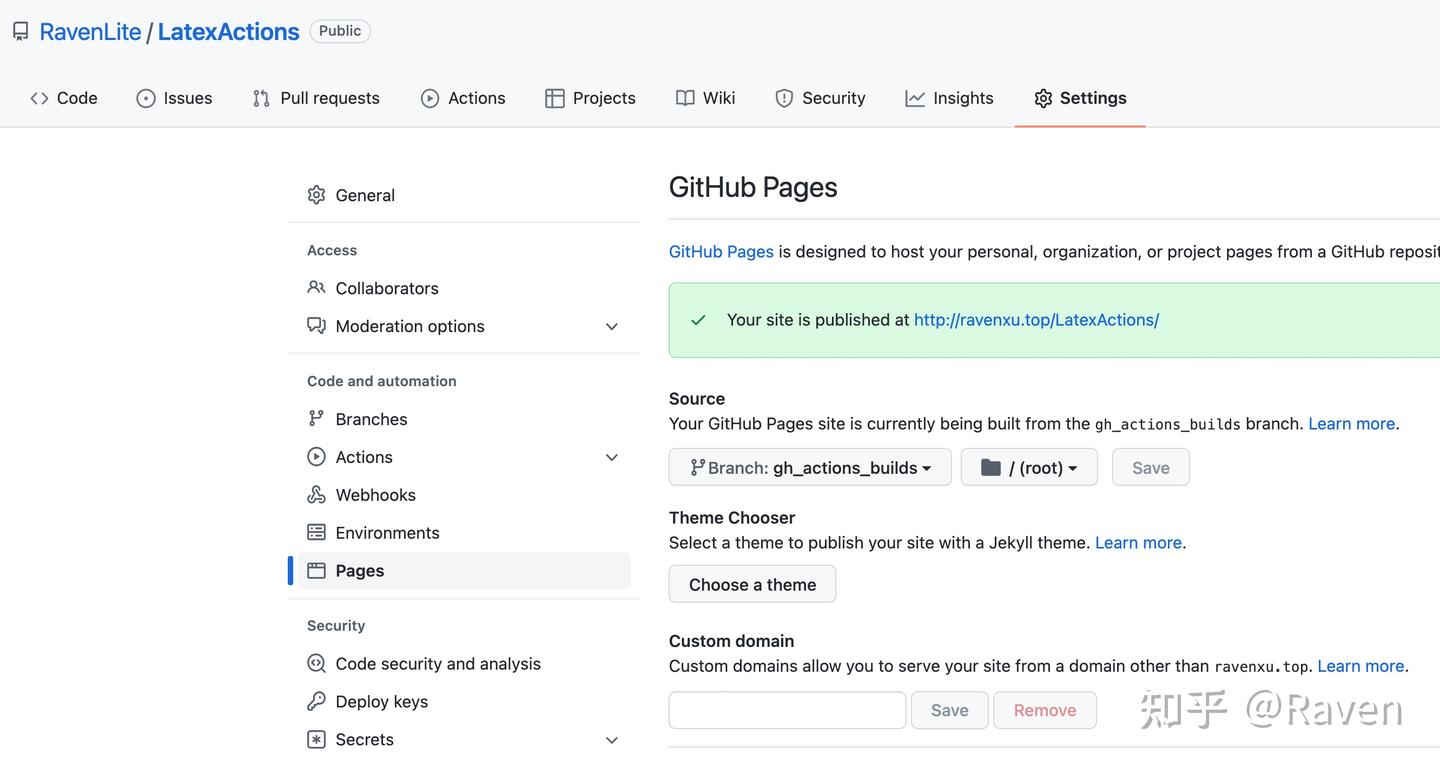Click the custom domain input field
The width and height of the screenshot is (1440, 767).
point(786,710)
